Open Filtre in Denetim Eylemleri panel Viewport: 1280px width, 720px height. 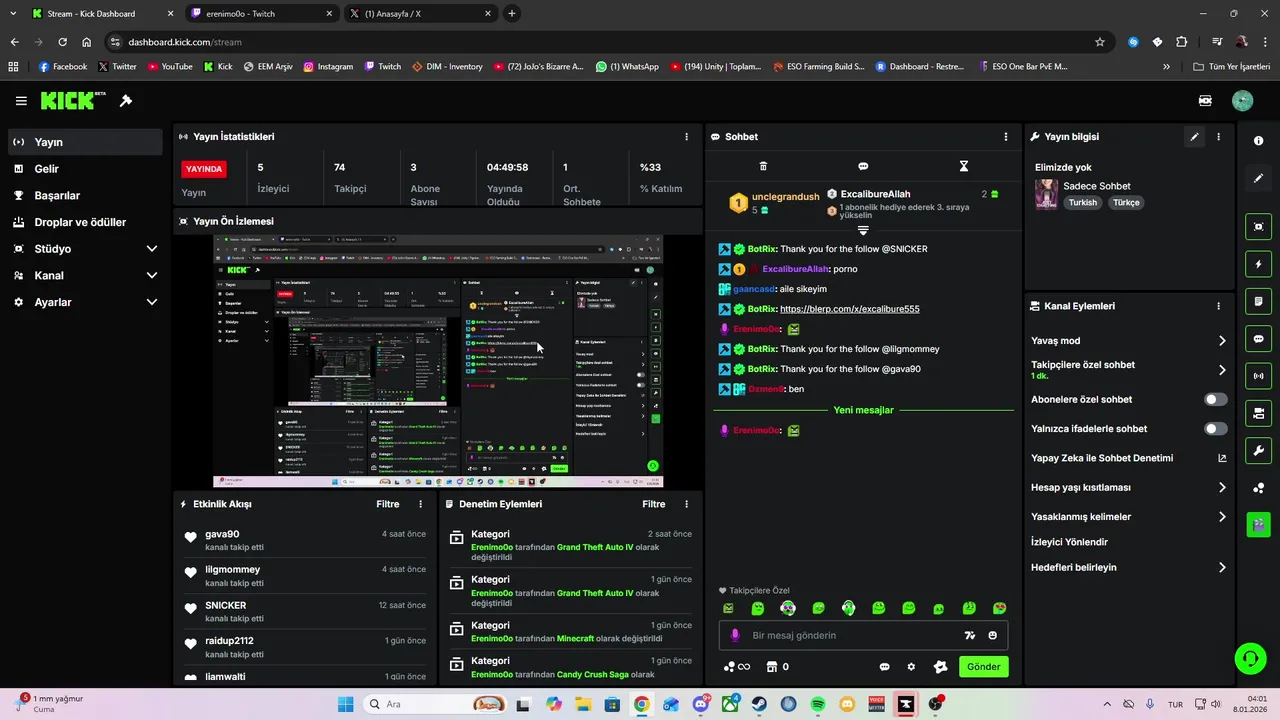click(x=654, y=505)
